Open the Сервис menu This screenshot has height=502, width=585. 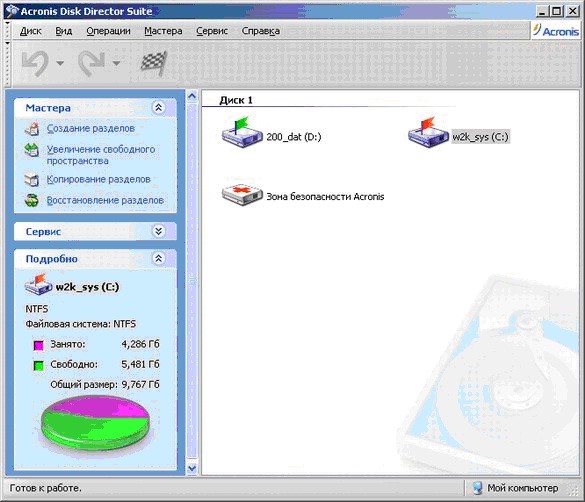(212, 31)
